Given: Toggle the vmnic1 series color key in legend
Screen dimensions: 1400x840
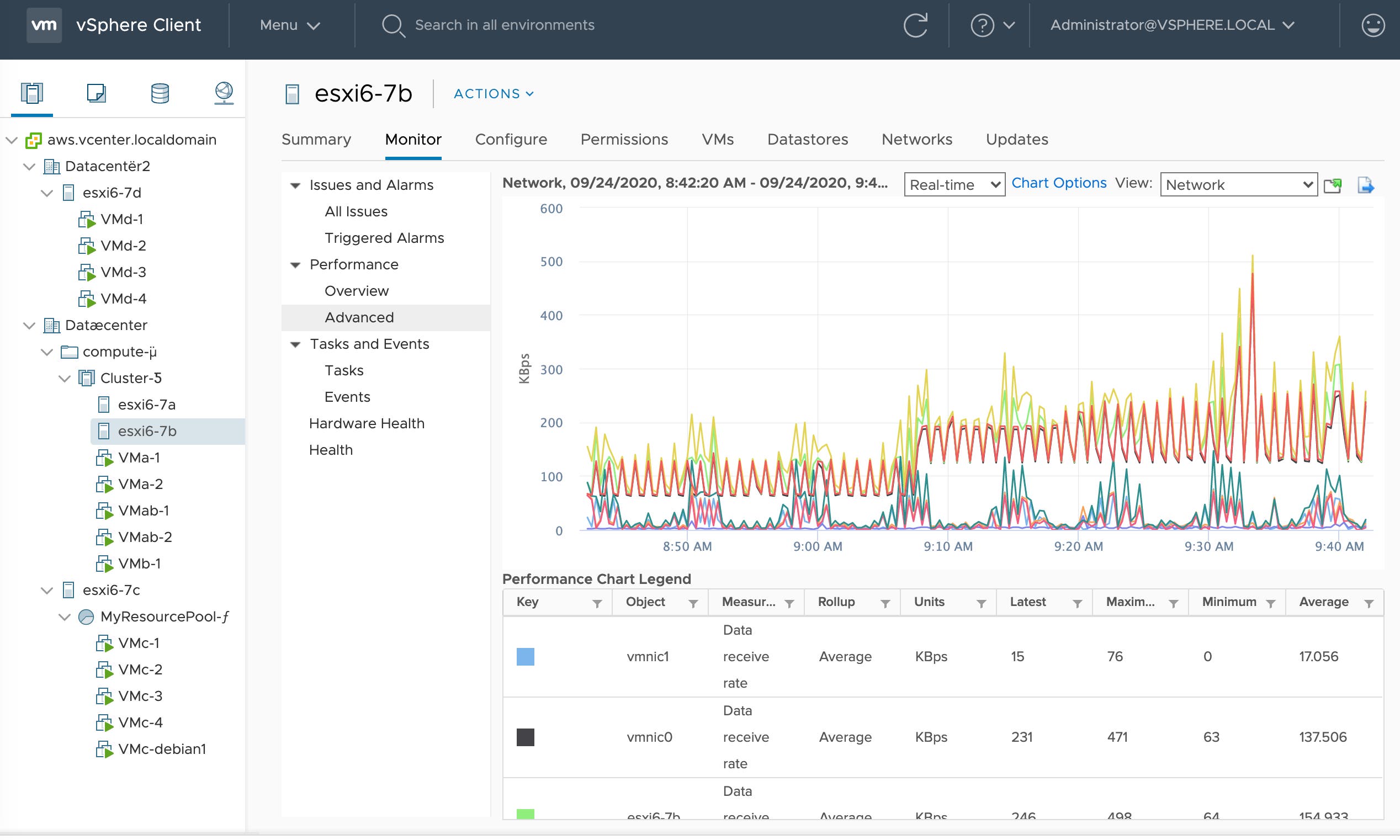Looking at the screenshot, I should 526,657.
